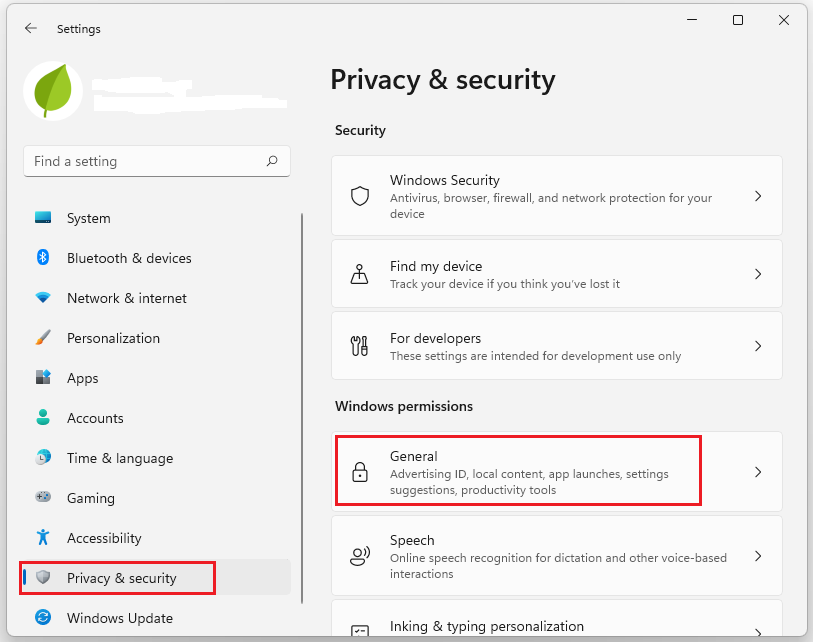Screen dimensions: 813x642
Task: Open the Personalization category
Action: [x=114, y=338]
